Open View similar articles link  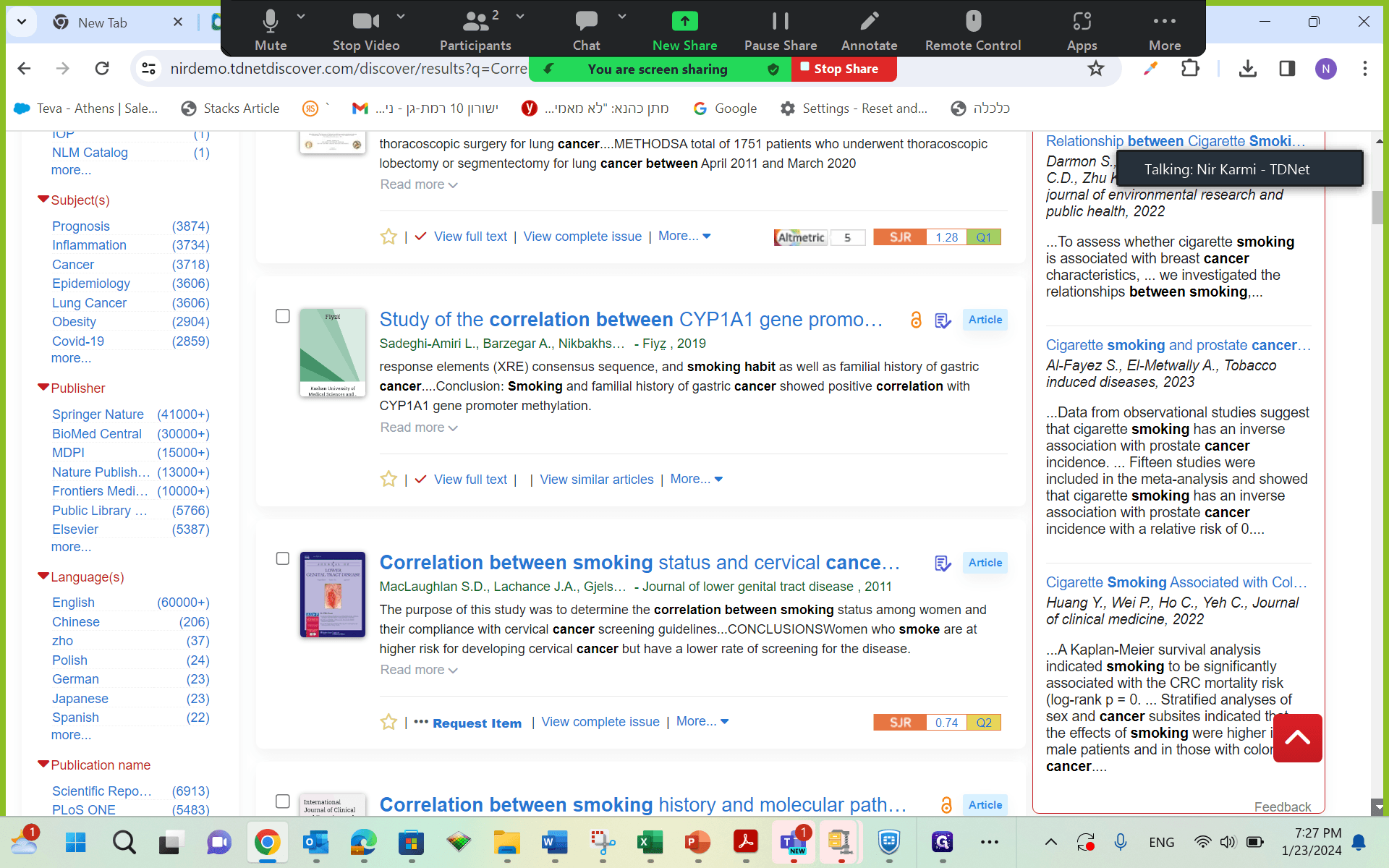[597, 480]
